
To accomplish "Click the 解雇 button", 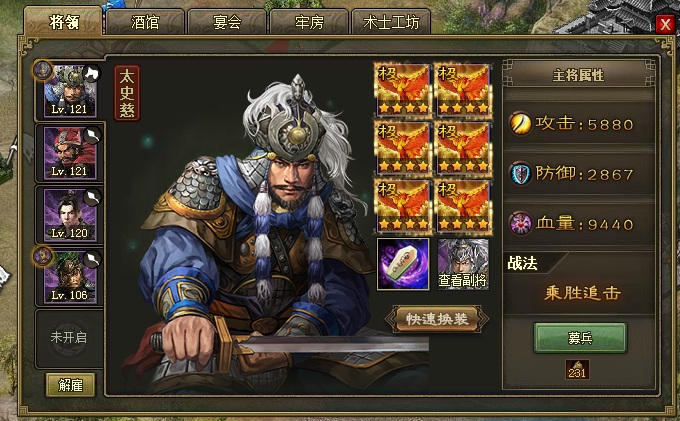I will (70, 385).
